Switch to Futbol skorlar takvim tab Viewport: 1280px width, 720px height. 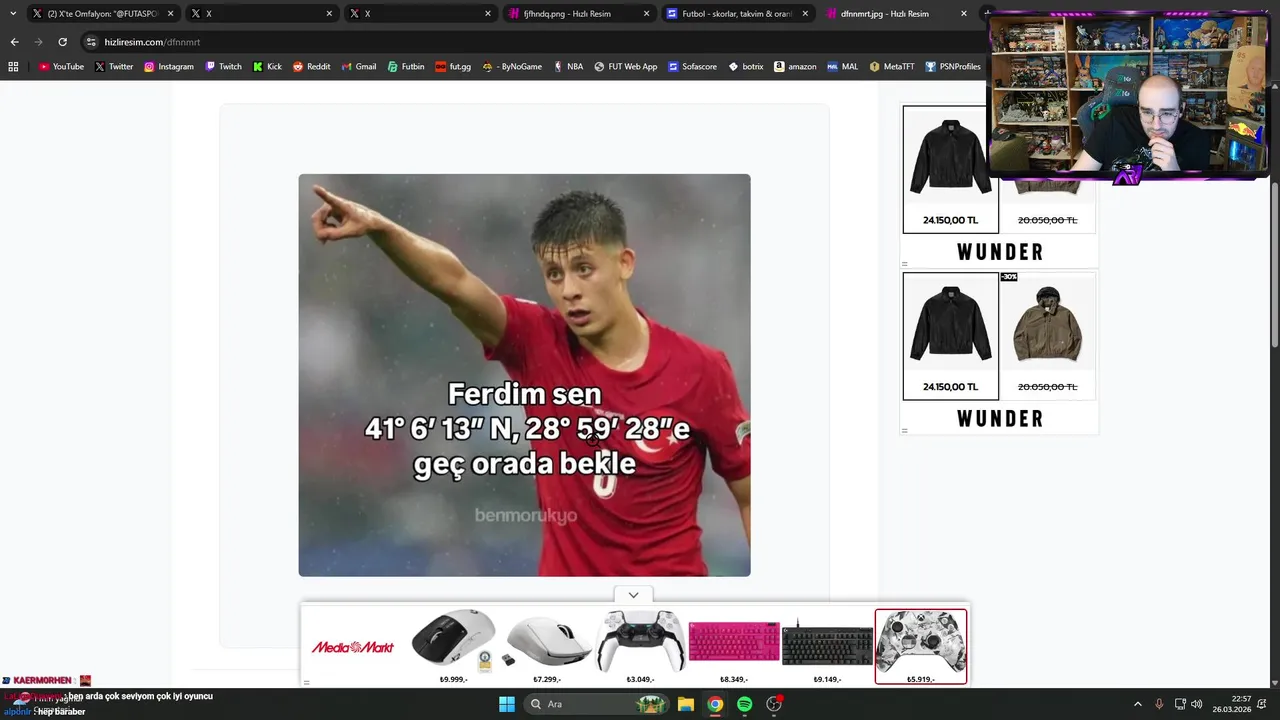(737, 14)
